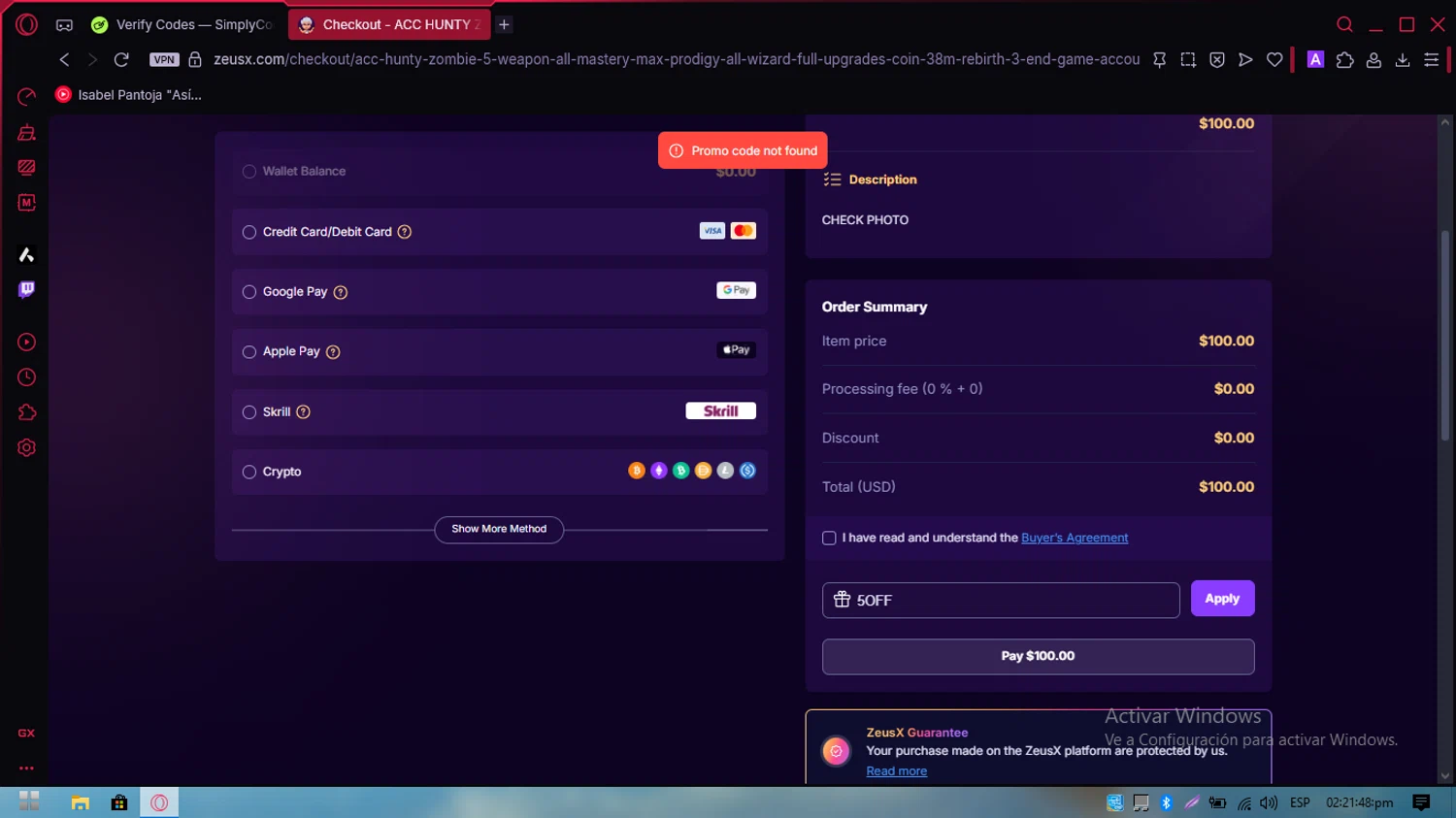Click help icon next to Apple Pay
The image size is (1456, 818).
333,352
